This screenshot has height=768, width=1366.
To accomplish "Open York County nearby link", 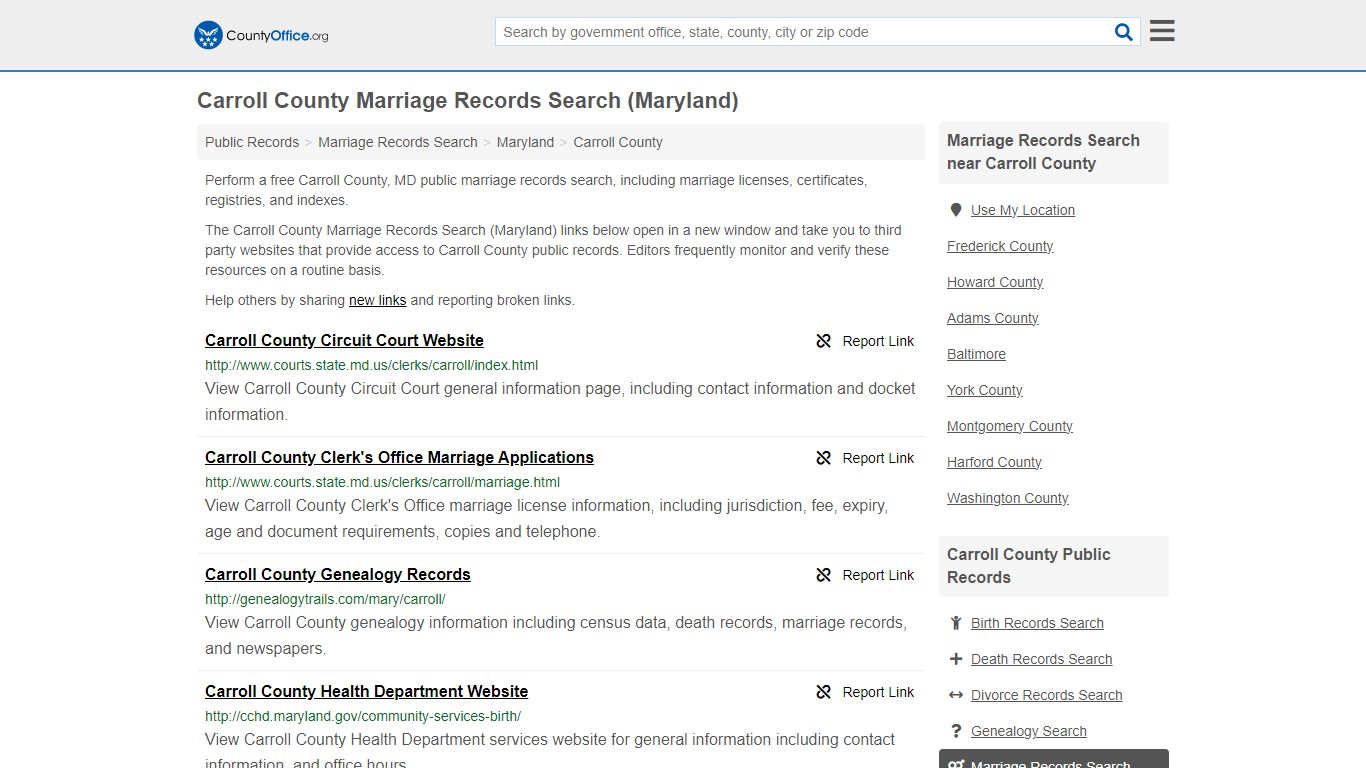I will click(985, 390).
